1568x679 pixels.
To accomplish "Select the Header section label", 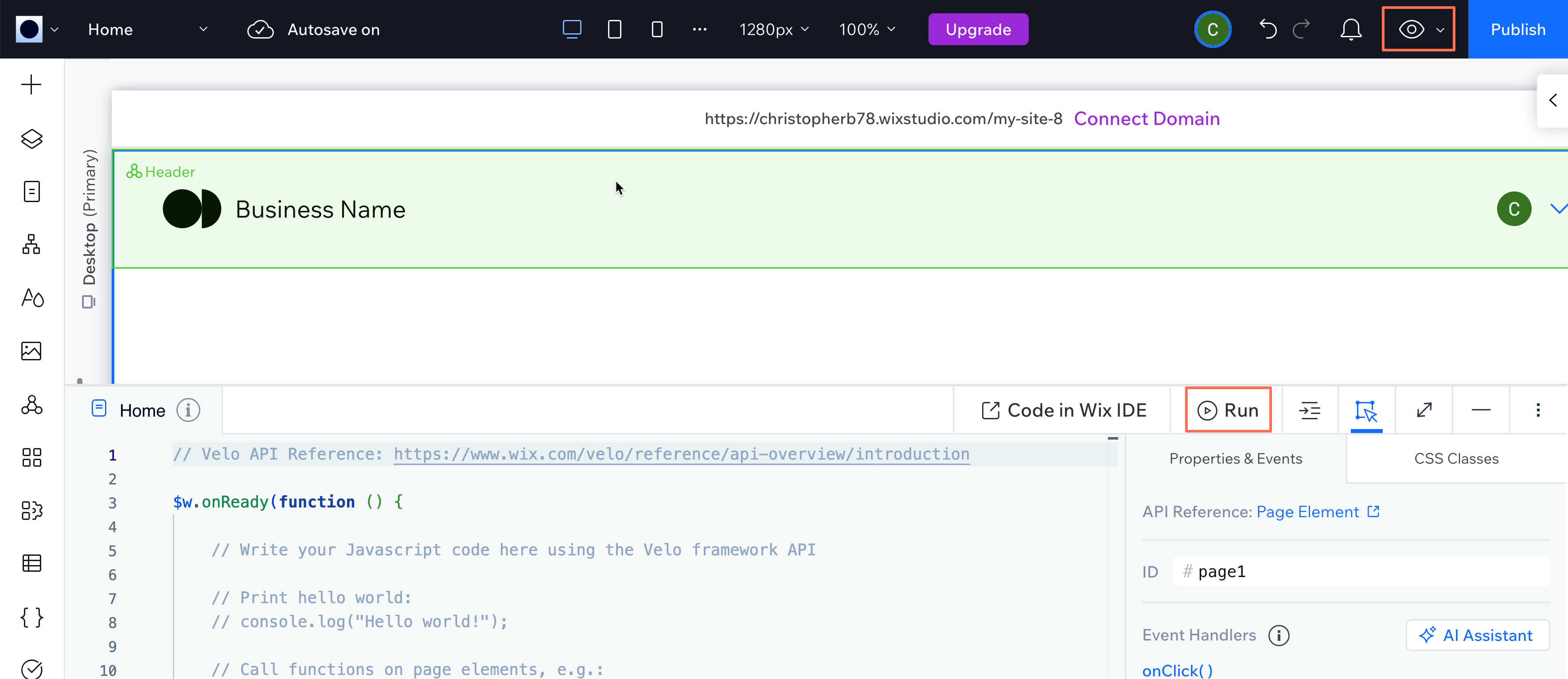I will click(x=161, y=172).
